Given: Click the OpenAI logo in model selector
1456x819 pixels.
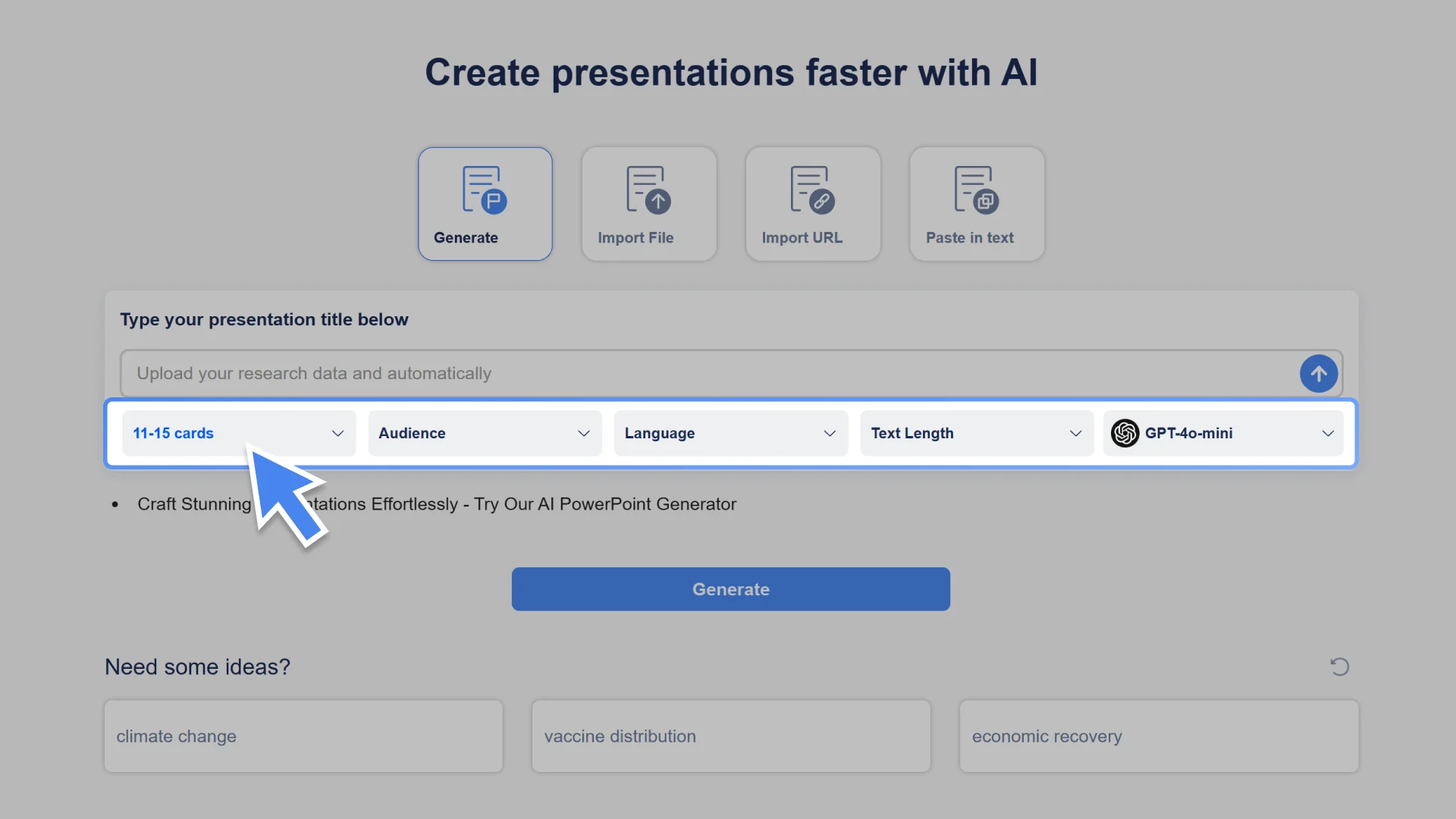Looking at the screenshot, I should point(1125,433).
